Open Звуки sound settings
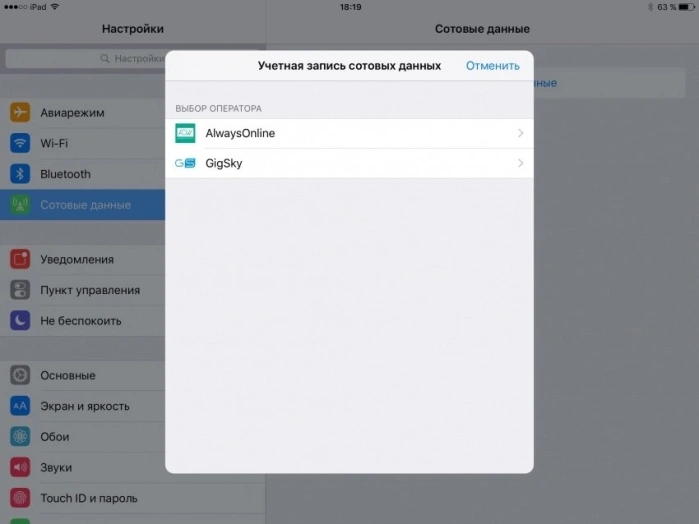 point(82,467)
